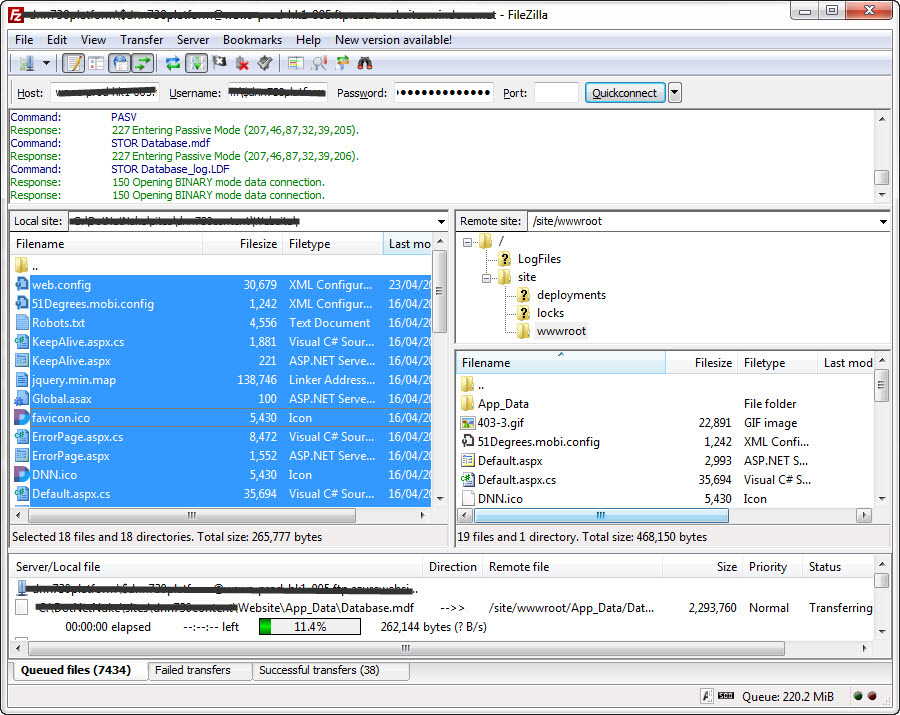Open the File menu
This screenshot has width=900, height=715.
24,40
